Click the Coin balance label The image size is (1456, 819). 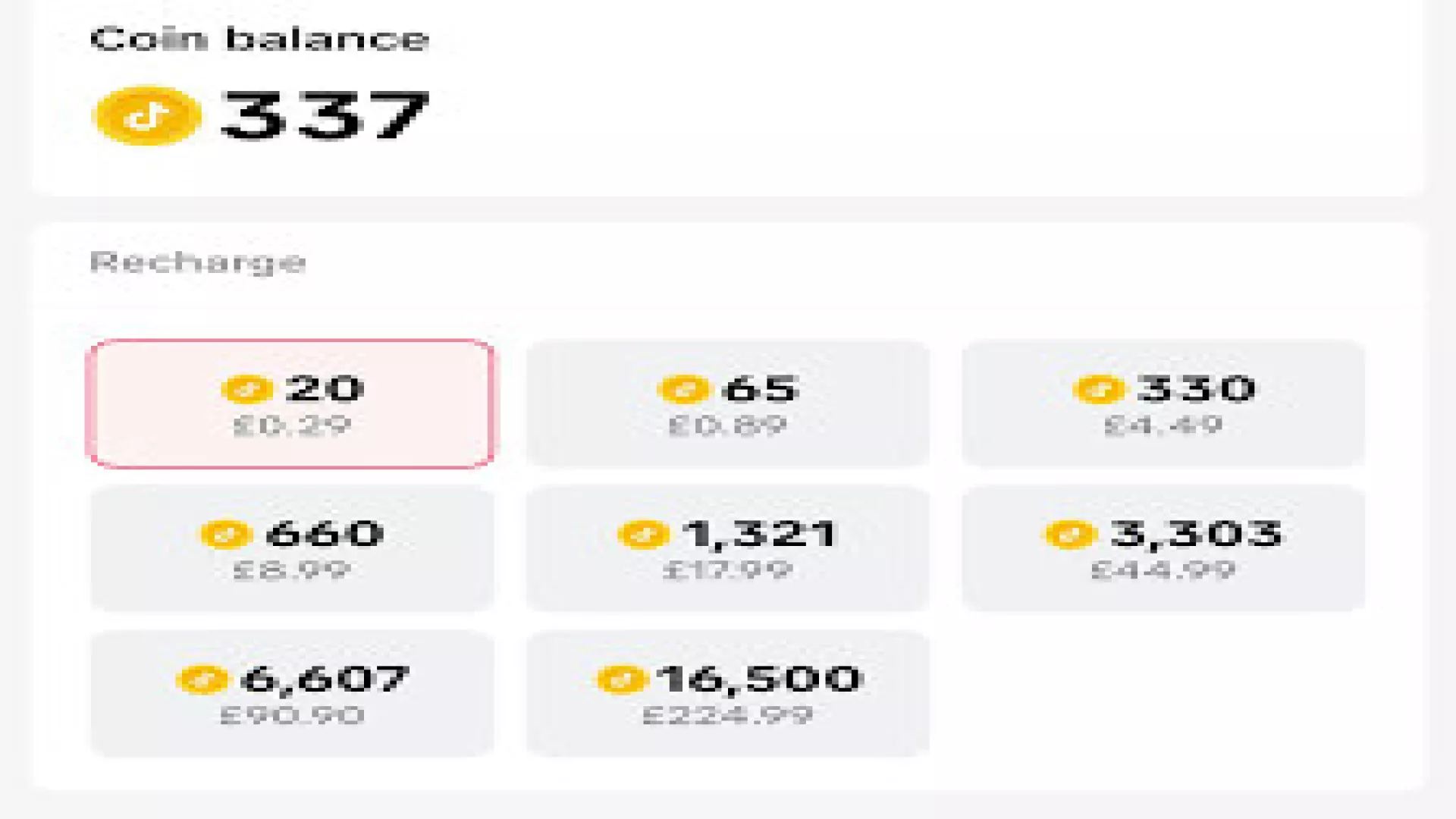point(259,39)
